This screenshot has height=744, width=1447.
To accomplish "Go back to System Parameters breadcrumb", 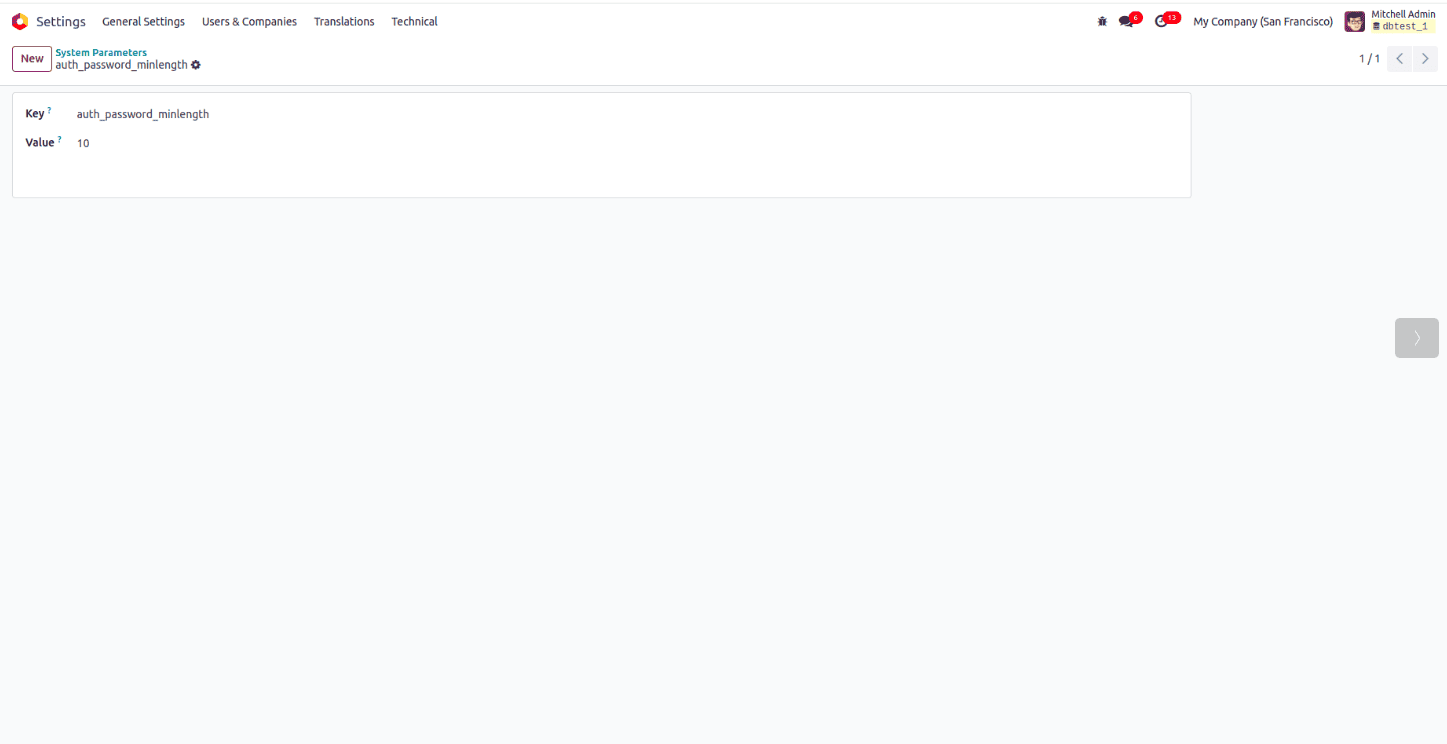I will (101, 52).
